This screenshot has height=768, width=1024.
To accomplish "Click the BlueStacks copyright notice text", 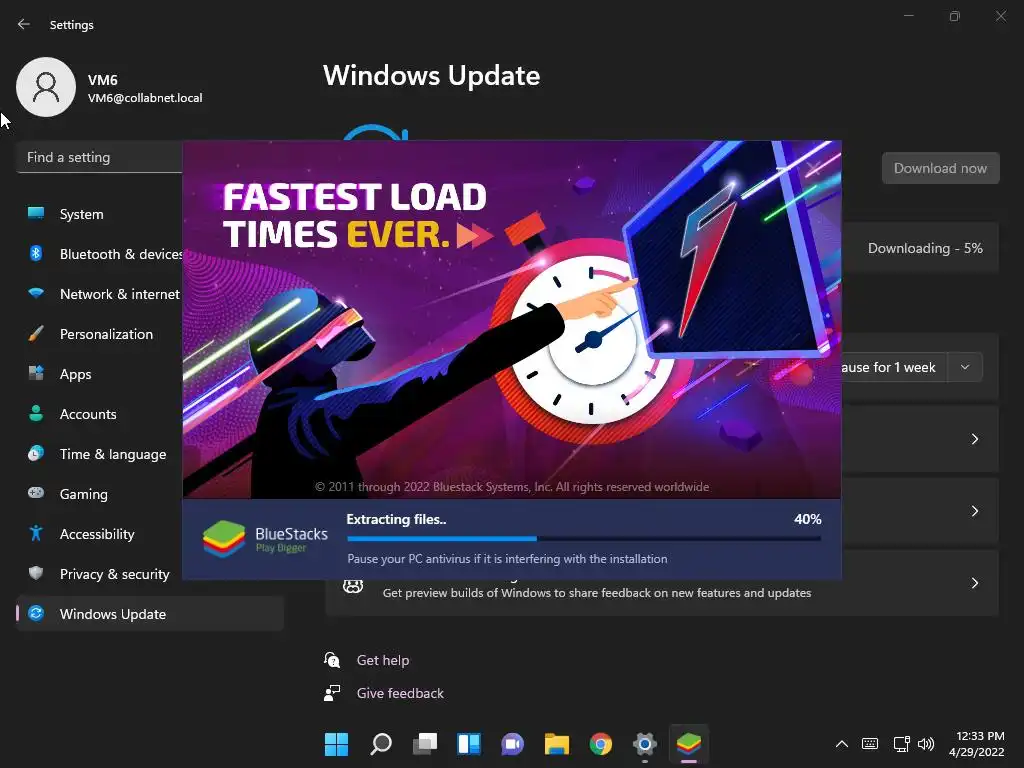I will coord(512,487).
